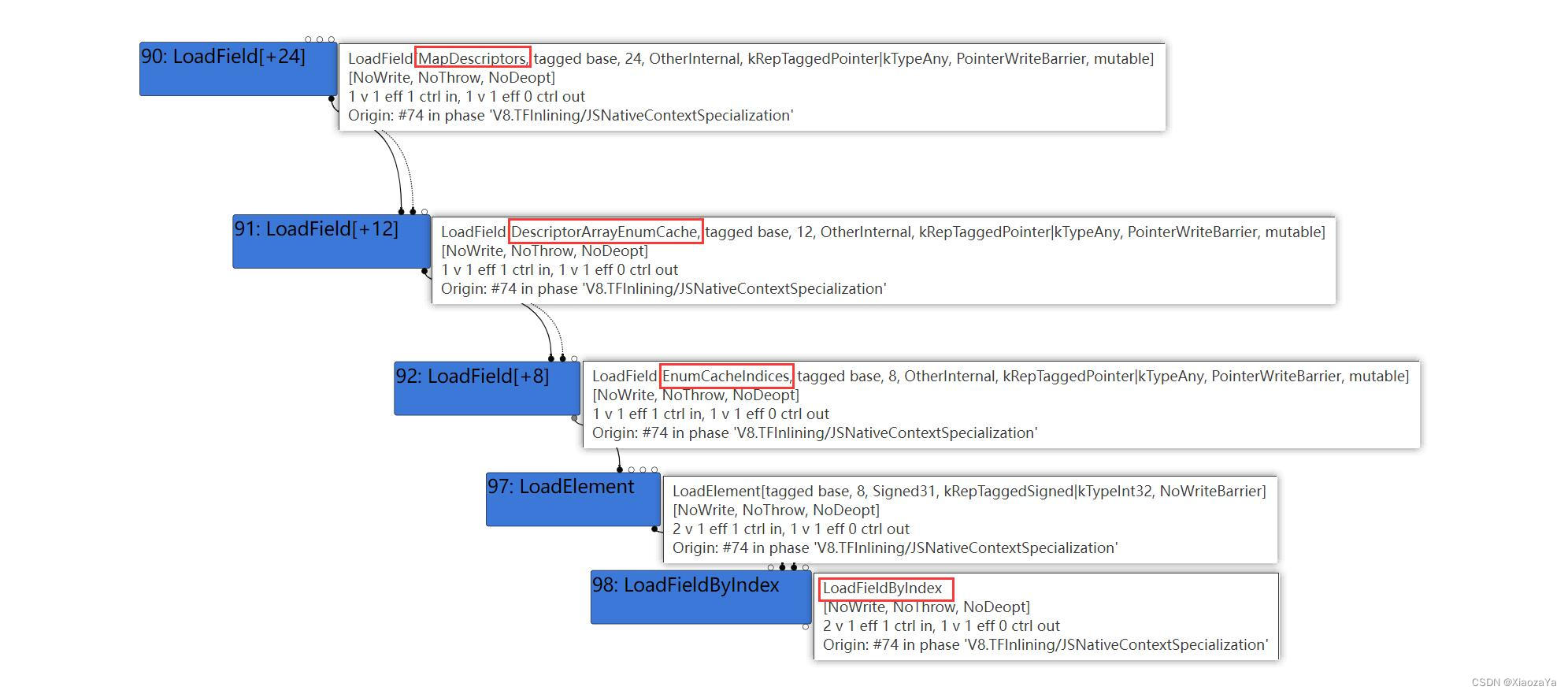Select node 90: LoadField[+24]
The height and width of the screenshot is (694, 1568).
point(238,69)
